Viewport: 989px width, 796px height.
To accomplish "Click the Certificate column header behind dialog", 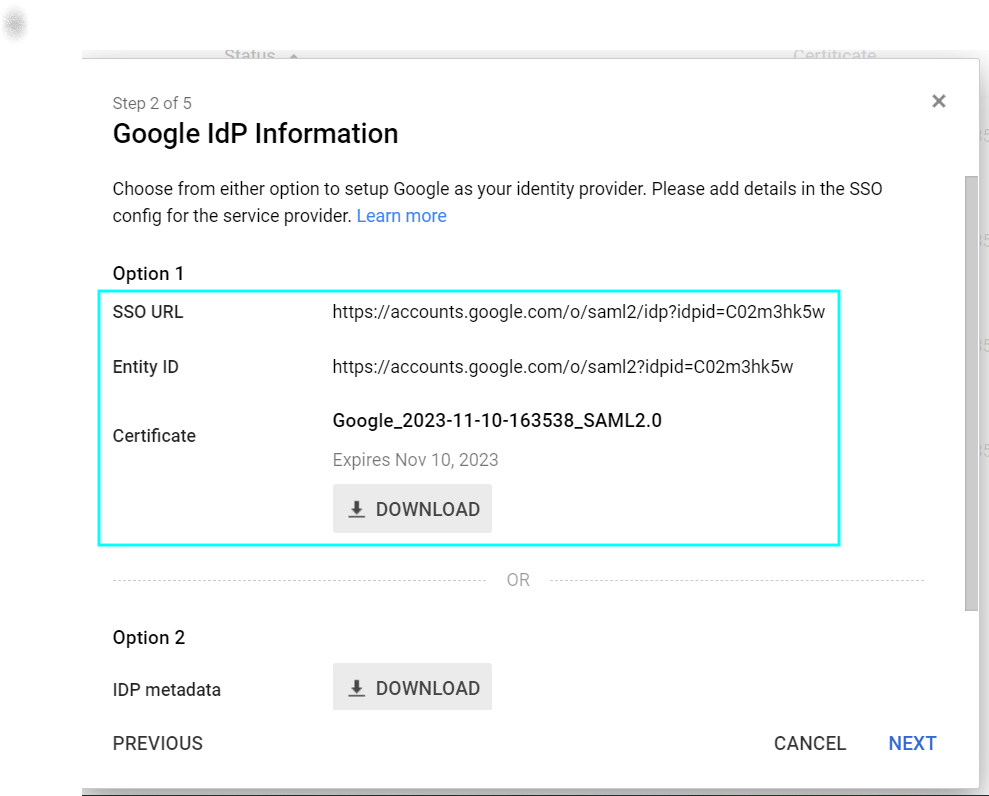I will click(x=834, y=55).
